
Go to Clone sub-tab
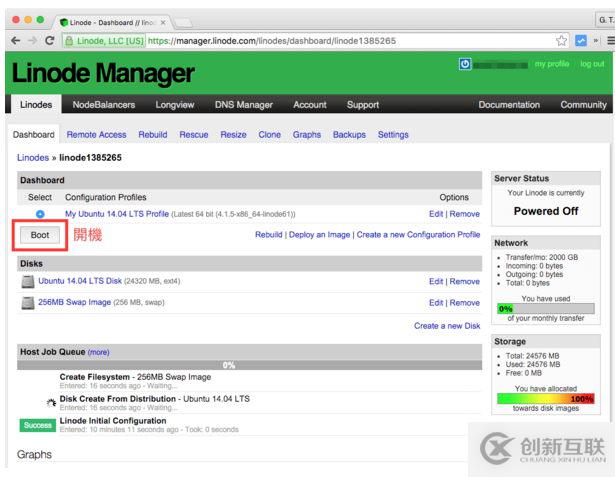[269, 135]
